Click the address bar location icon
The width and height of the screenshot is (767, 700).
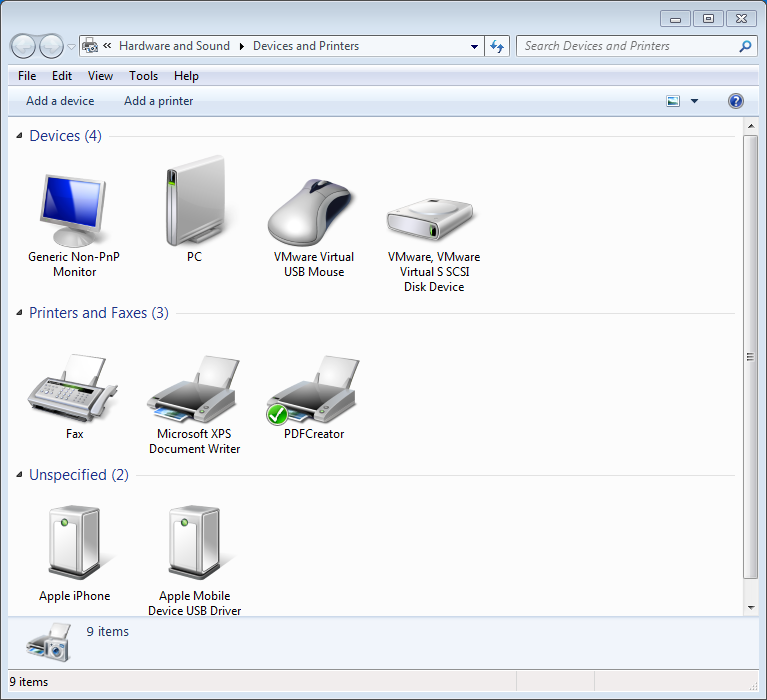click(x=90, y=46)
